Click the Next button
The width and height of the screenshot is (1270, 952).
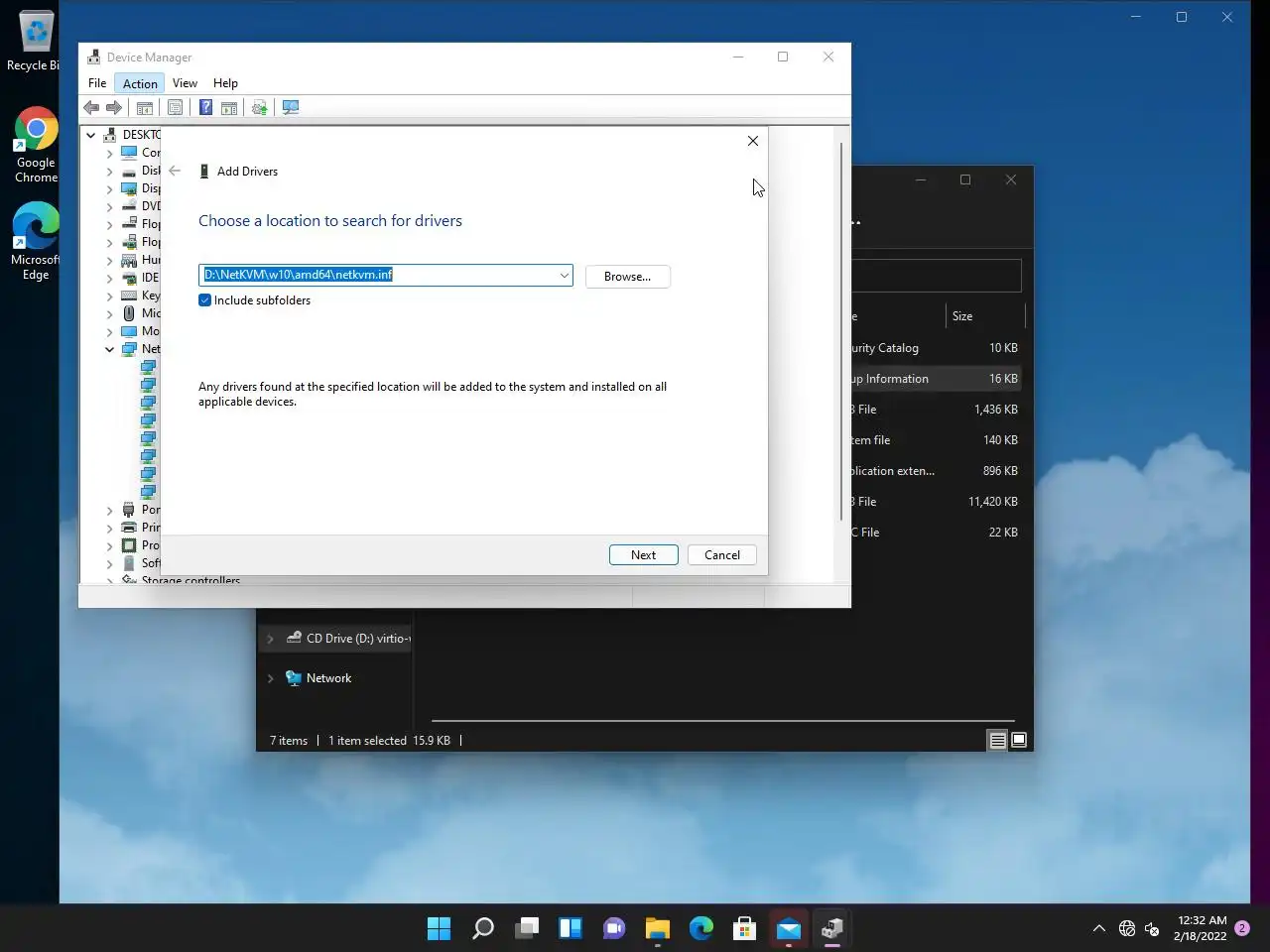644,555
